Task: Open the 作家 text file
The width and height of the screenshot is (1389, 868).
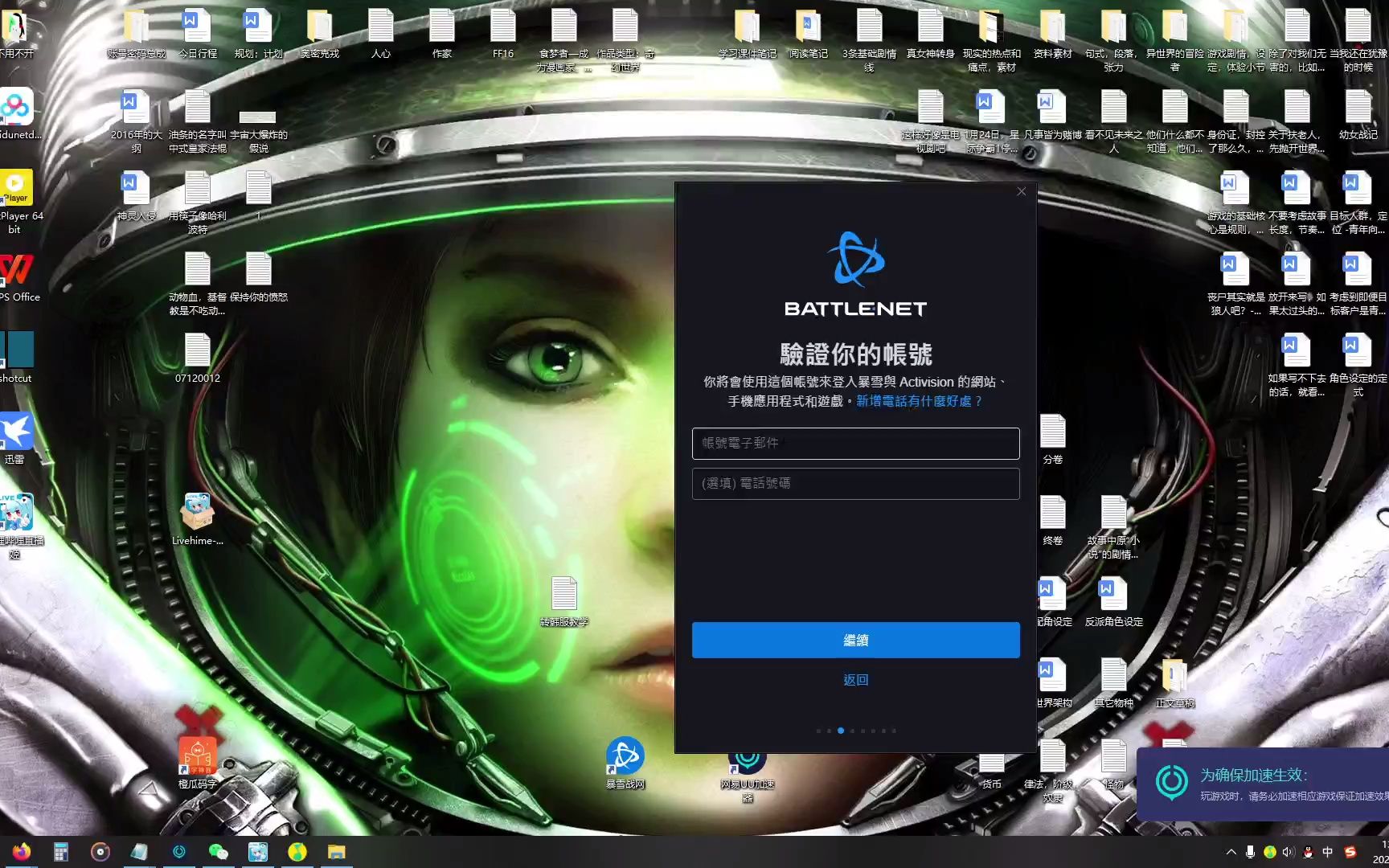Action: click(442, 34)
